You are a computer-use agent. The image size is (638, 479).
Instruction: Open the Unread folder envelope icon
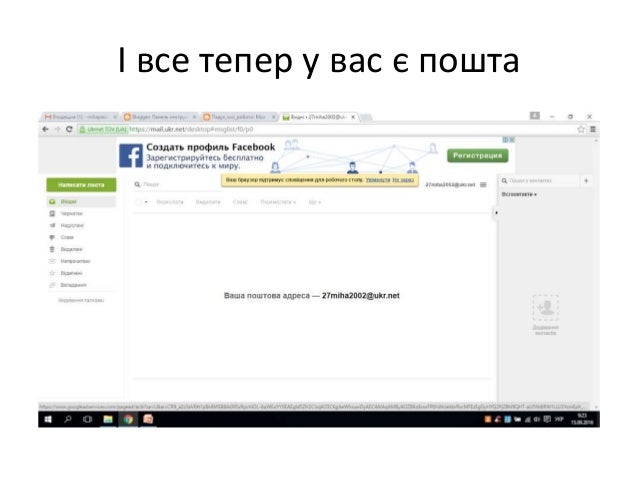pyautogui.click(x=52, y=261)
